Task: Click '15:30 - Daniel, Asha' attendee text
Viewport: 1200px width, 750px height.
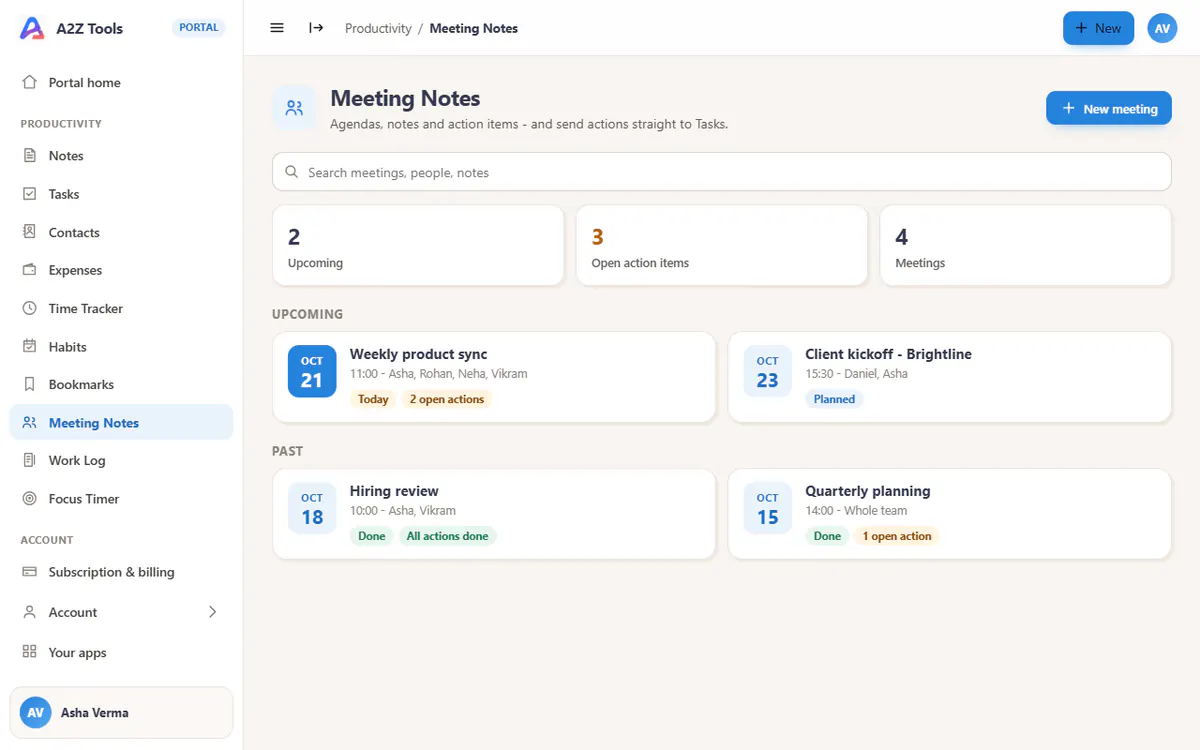Action: [857, 374]
